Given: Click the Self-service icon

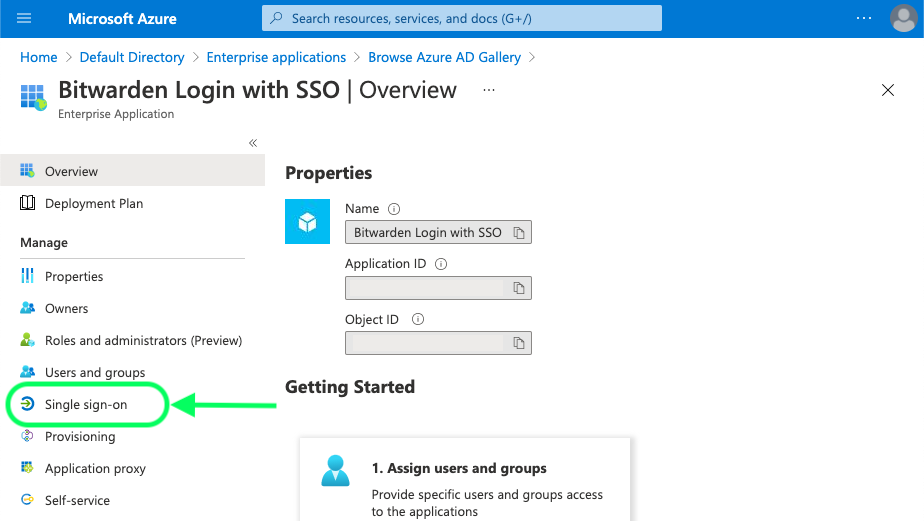Looking at the screenshot, I should coord(27,500).
